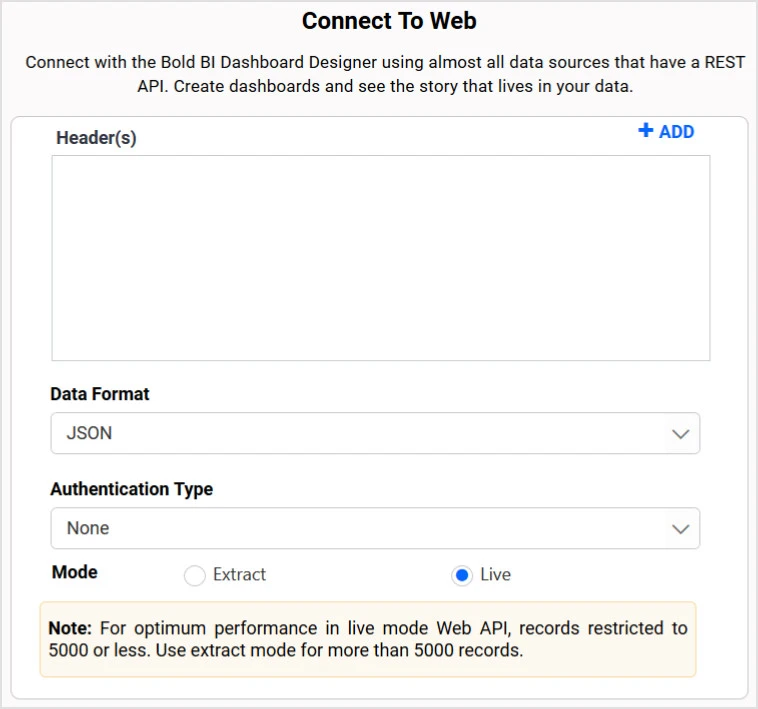
Task: Click the live mode performance Note box
Action: coord(368,639)
